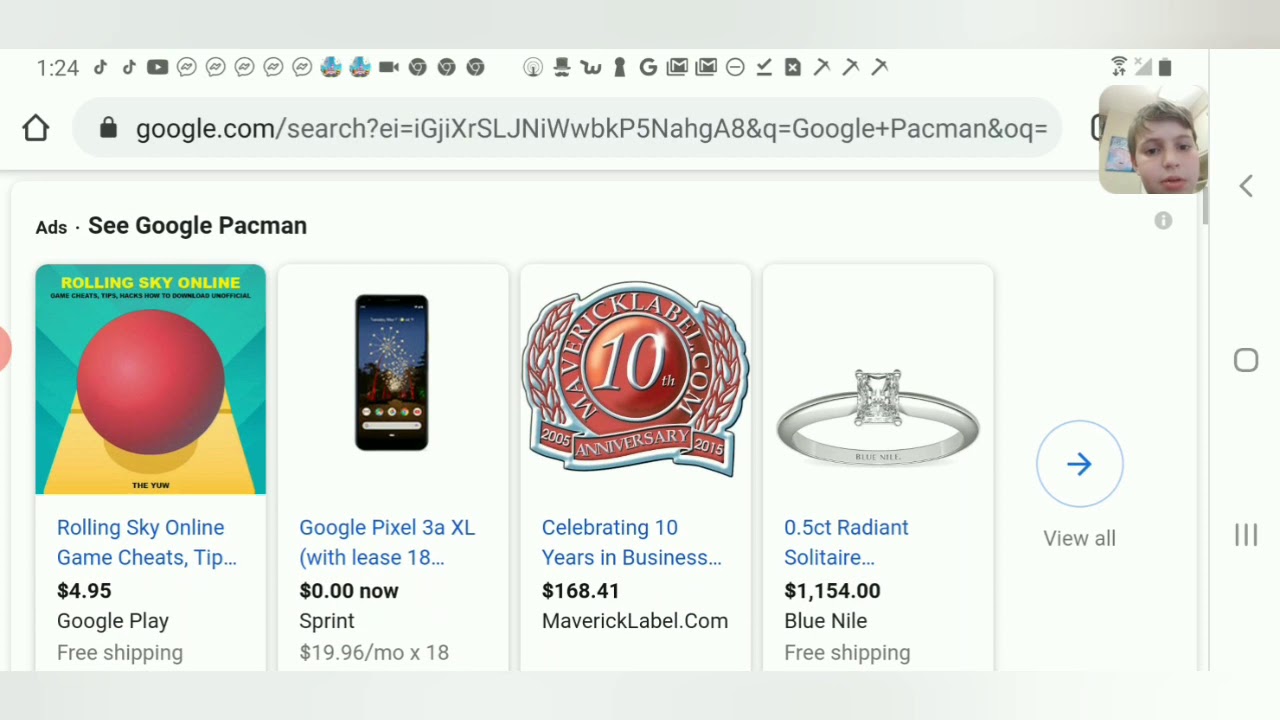Tap the boxed X notification icon
The height and width of the screenshot is (720, 1280).
[793, 67]
